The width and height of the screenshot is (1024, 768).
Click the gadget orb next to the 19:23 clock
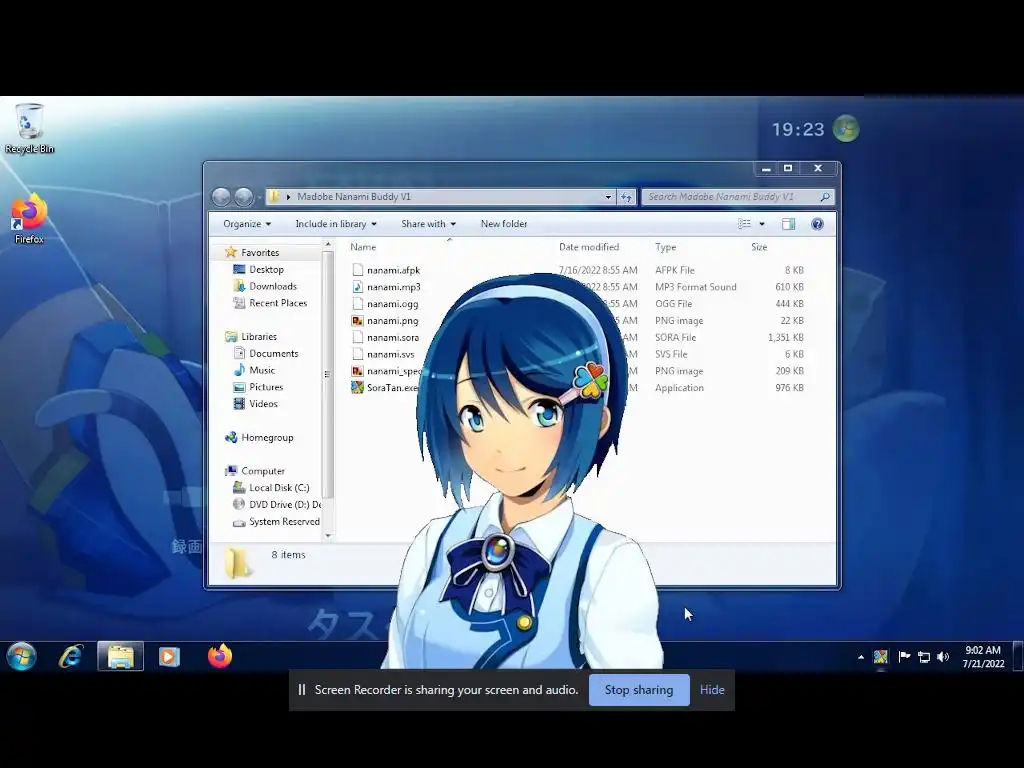tap(846, 129)
